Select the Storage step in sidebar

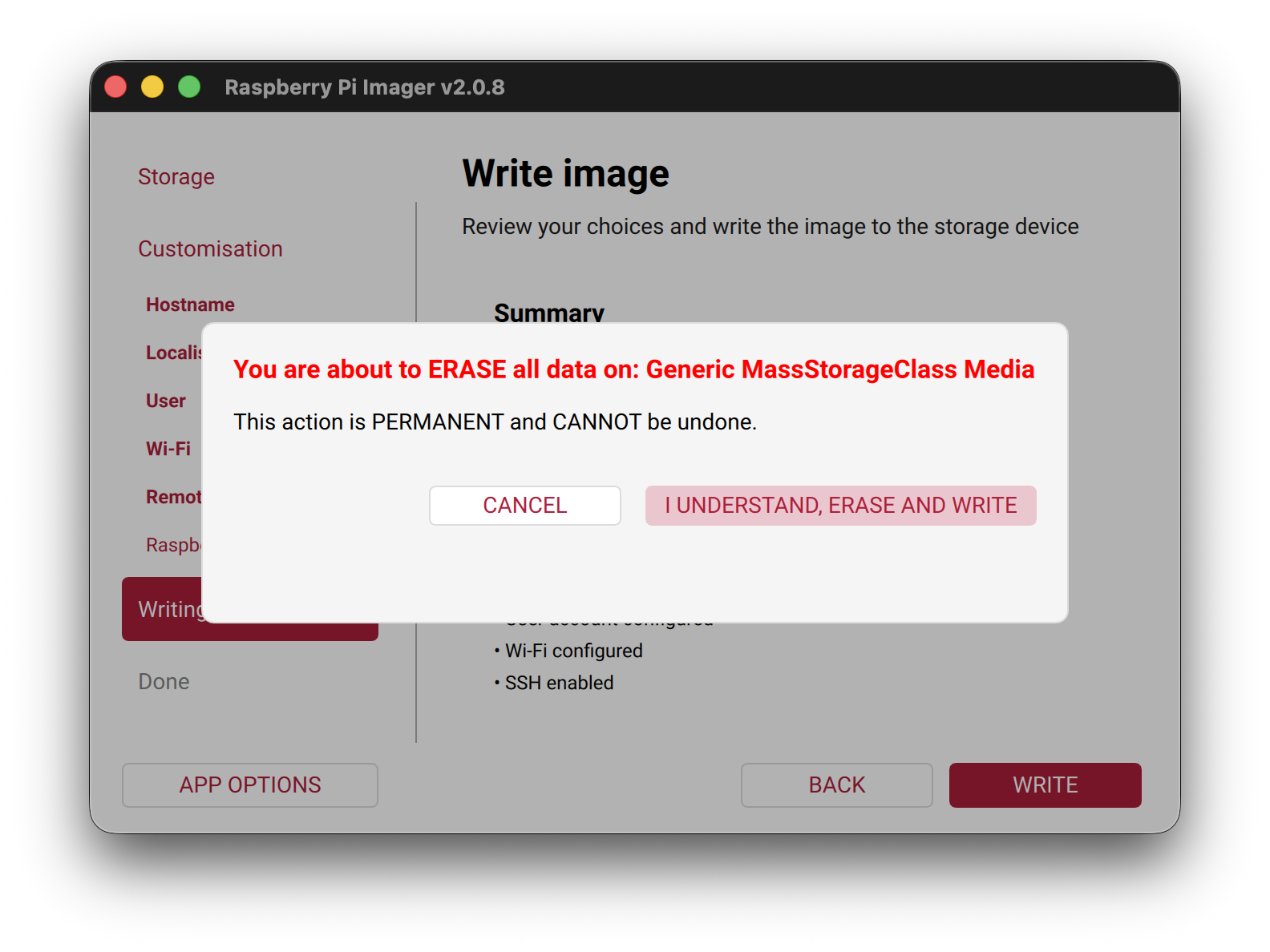[176, 177]
